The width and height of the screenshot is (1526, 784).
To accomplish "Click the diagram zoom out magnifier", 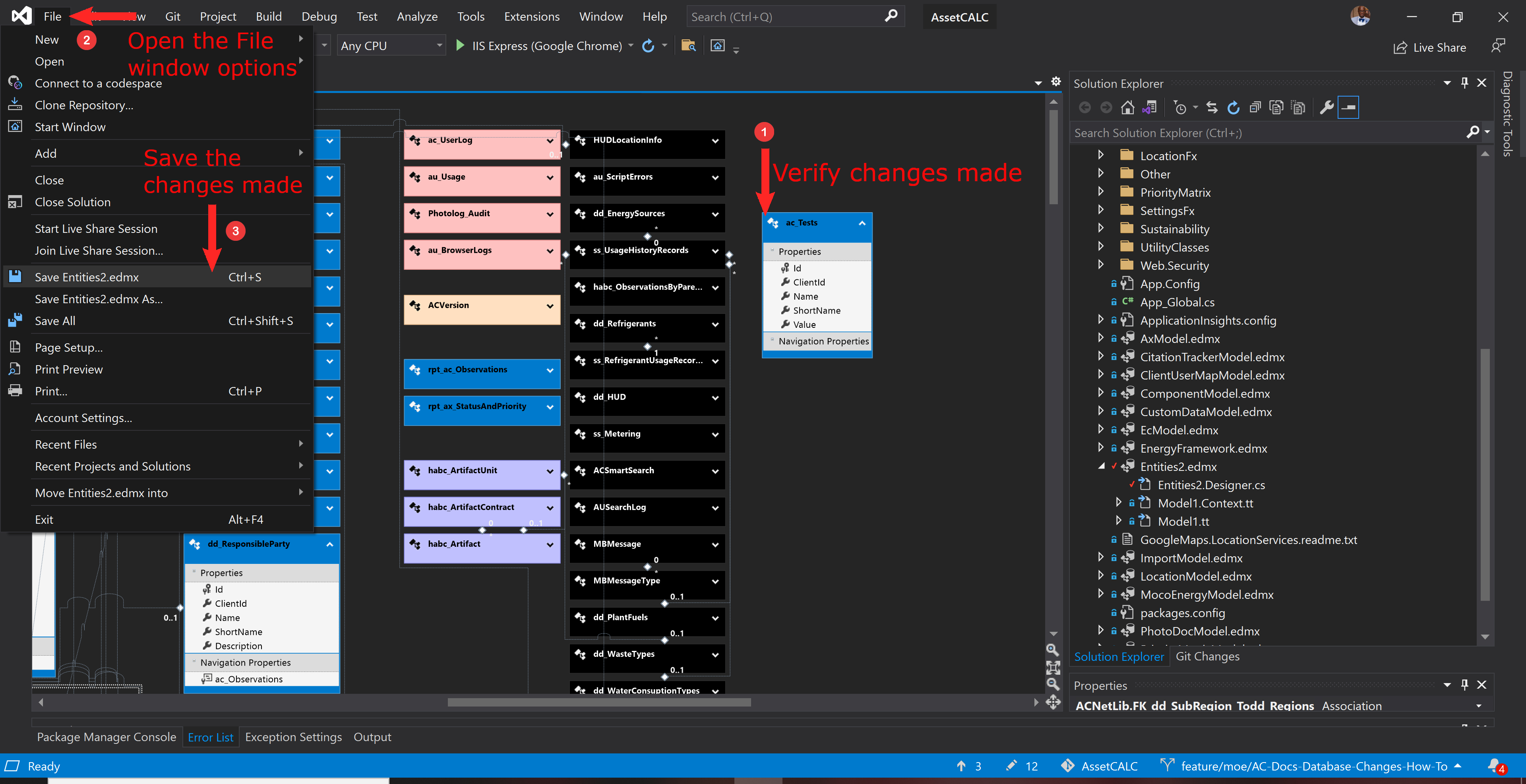I will point(1053,685).
